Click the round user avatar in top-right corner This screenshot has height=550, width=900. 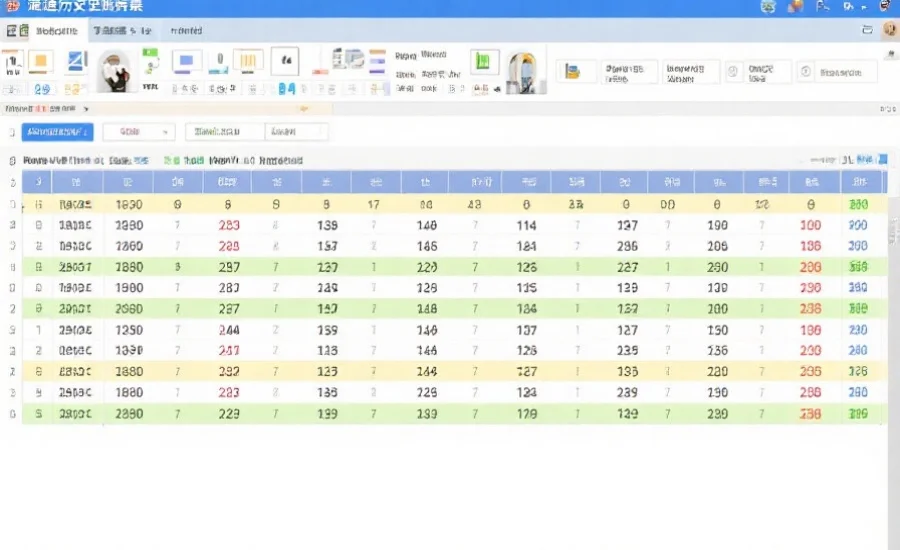(x=890, y=31)
